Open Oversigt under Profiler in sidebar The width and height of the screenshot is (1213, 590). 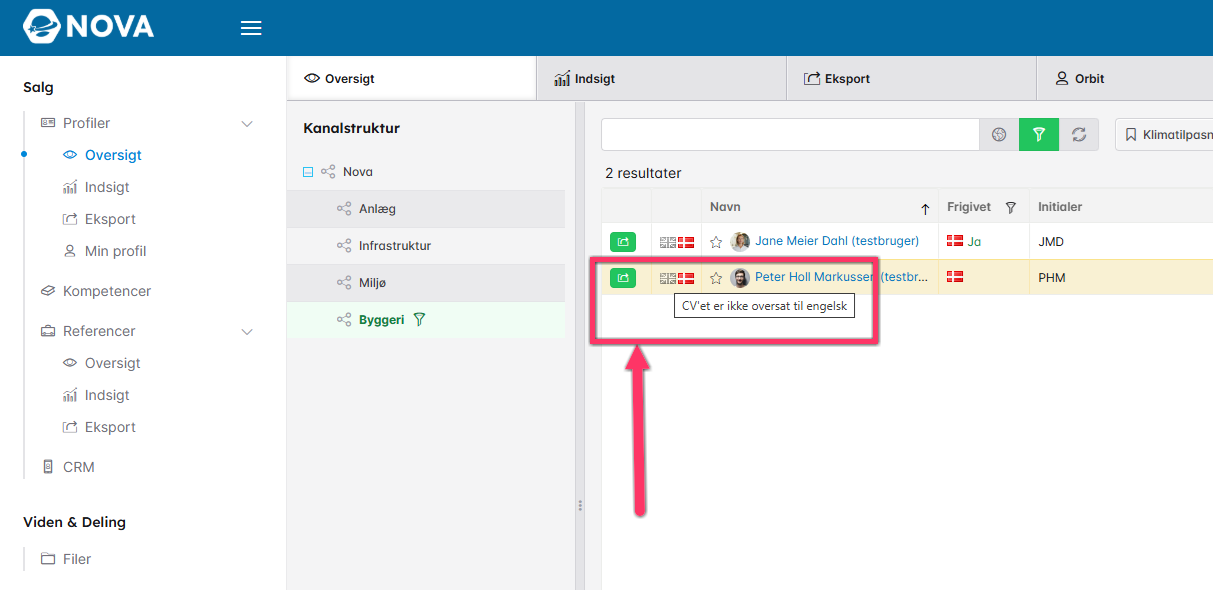pyautogui.click(x=113, y=155)
